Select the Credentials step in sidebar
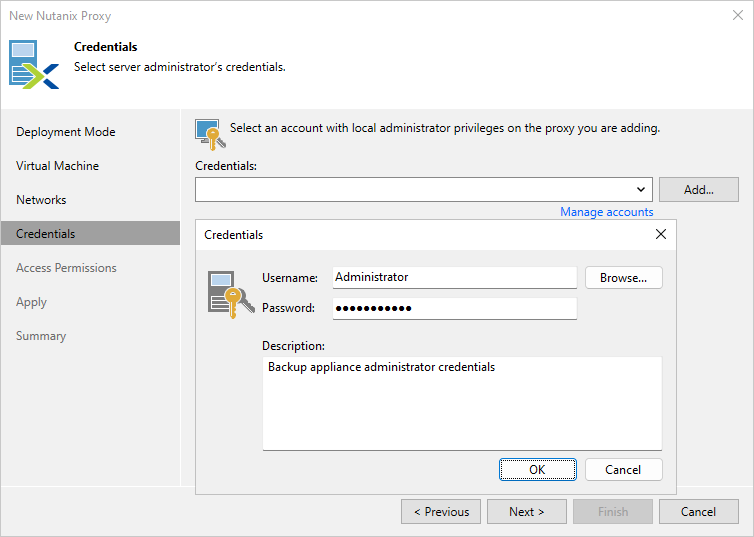Viewport: 754px width, 537px height. click(46, 234)
